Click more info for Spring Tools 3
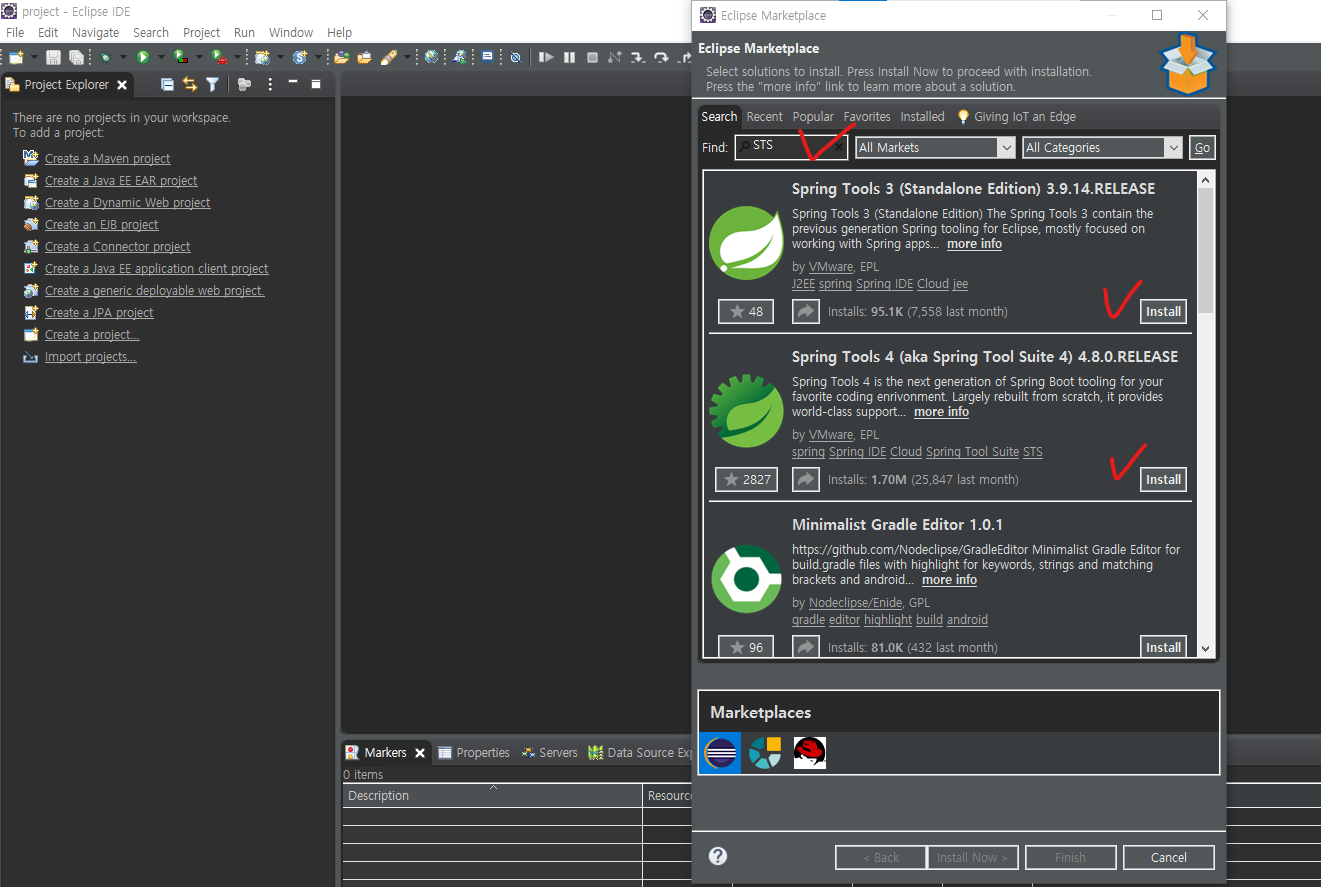The height and width of the screenshot is (887, 1321). [974, 244]
